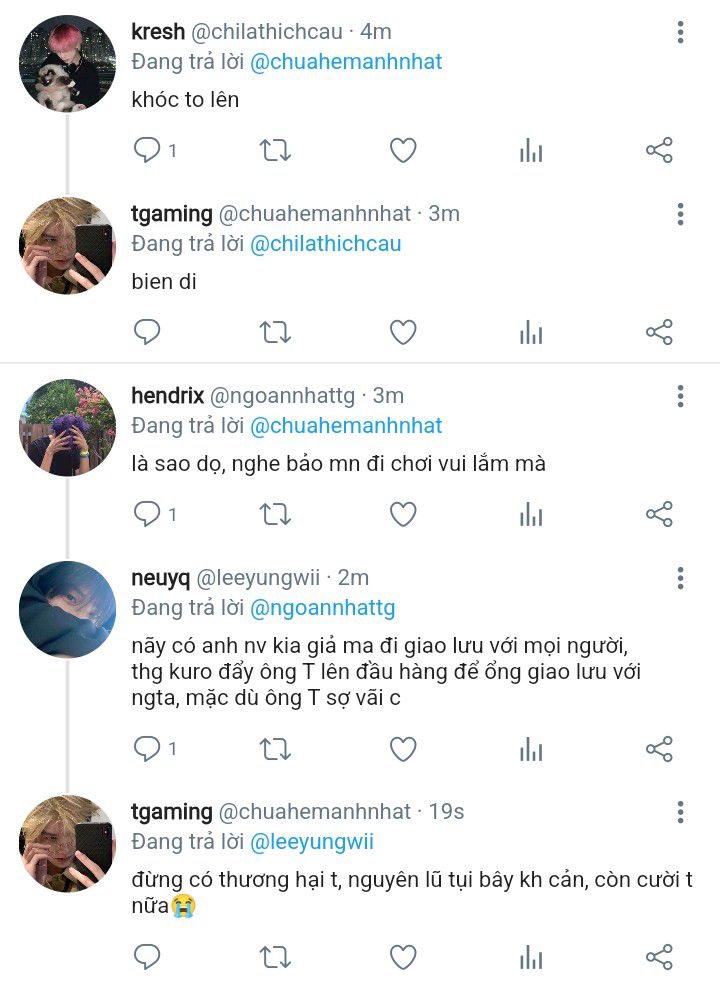Retweet neuyq's tweet about giả ma
Screen dimensions: 720x984
click(x=275, y=749)
